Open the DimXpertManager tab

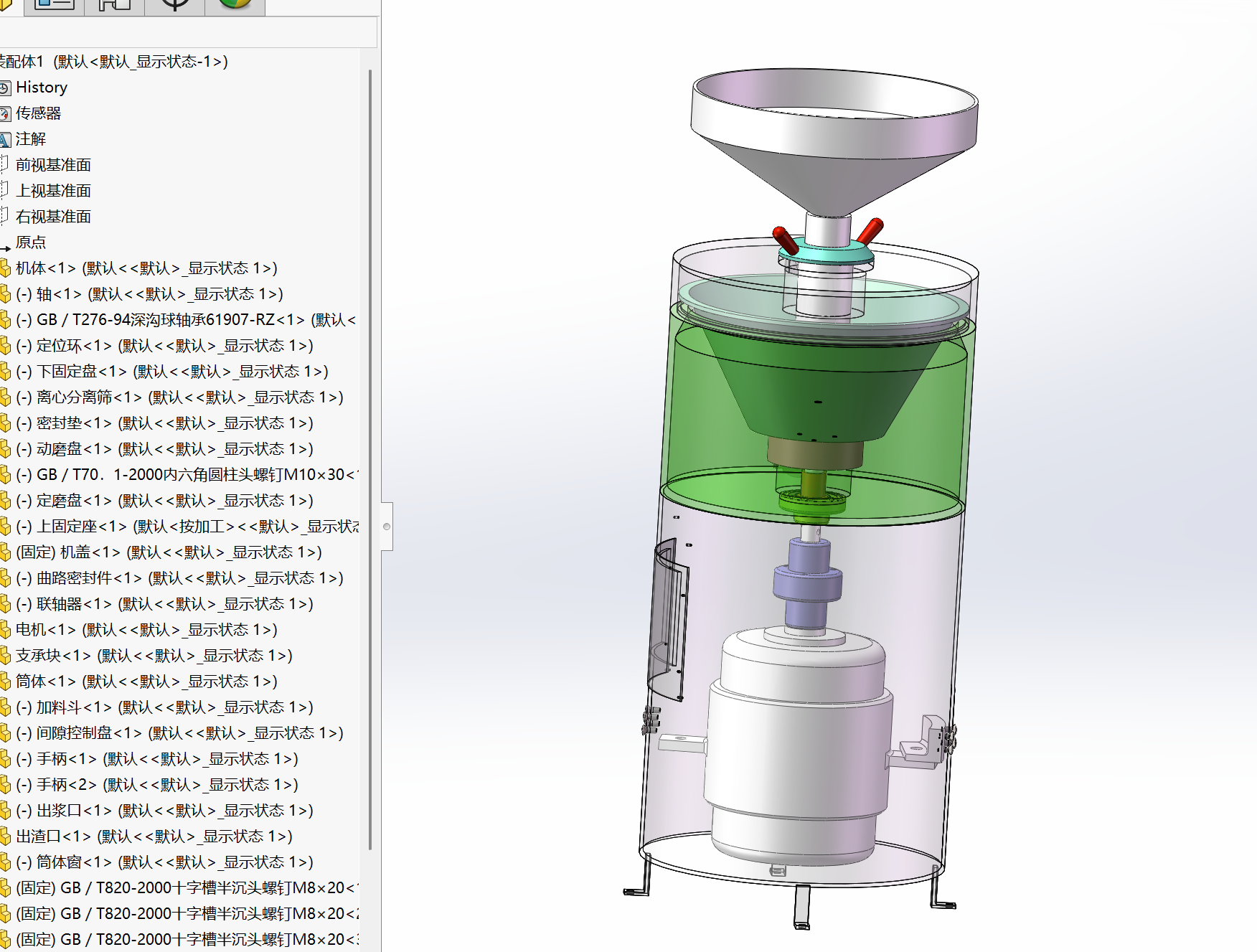[x=175, y=6]
